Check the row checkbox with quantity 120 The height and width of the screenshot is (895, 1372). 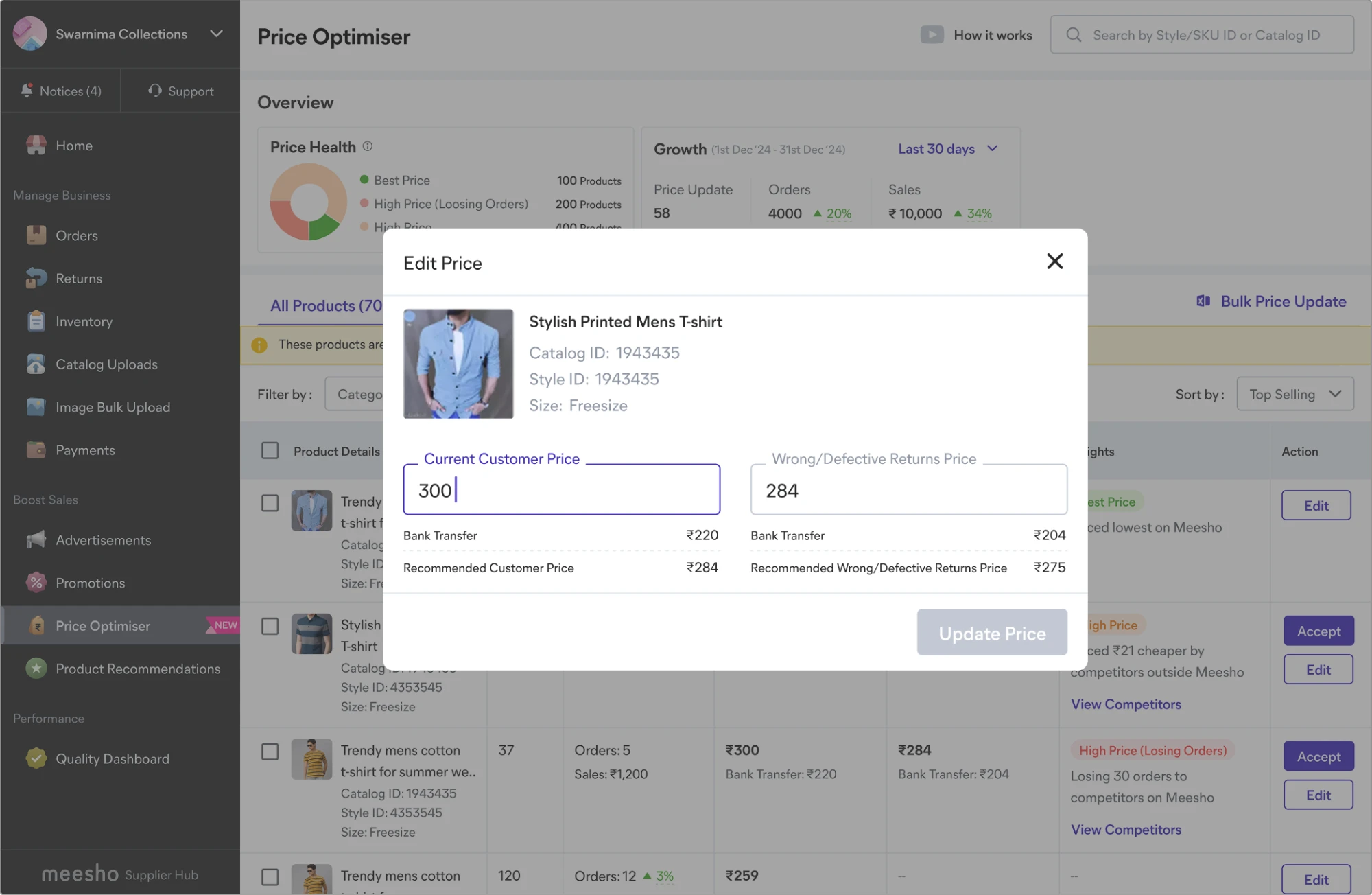tap(270, 877)
